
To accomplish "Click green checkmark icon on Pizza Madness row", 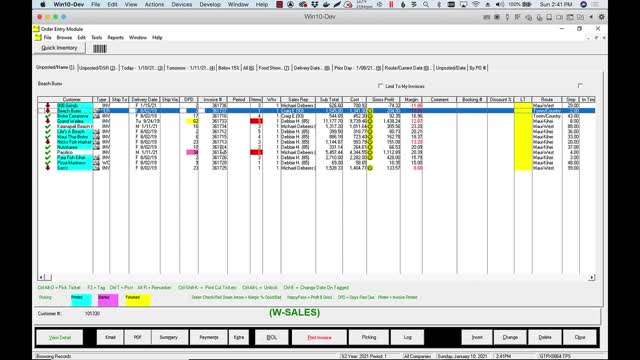I will [x=48, y=163].
